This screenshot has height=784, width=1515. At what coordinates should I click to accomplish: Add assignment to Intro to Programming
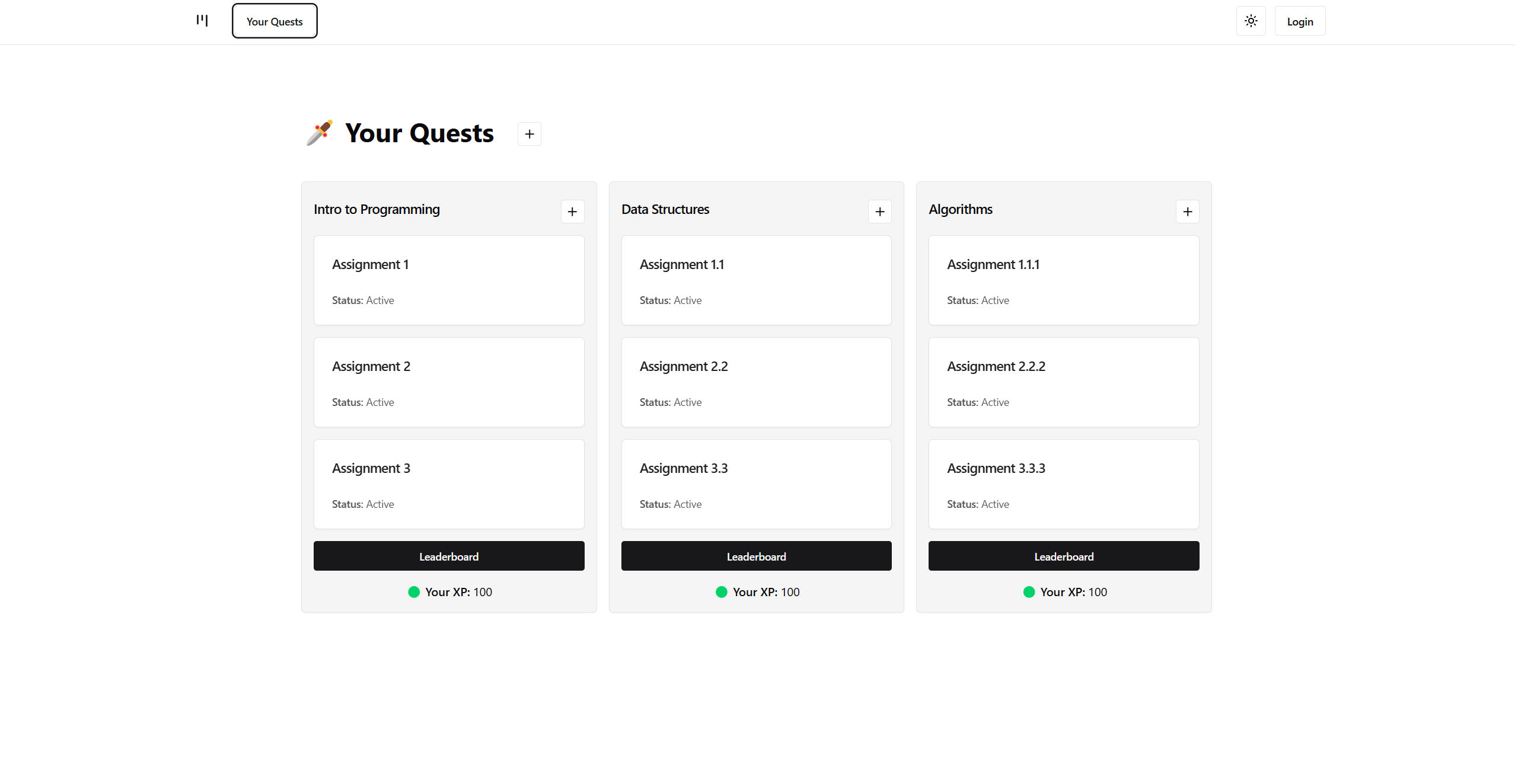[572, 212]
